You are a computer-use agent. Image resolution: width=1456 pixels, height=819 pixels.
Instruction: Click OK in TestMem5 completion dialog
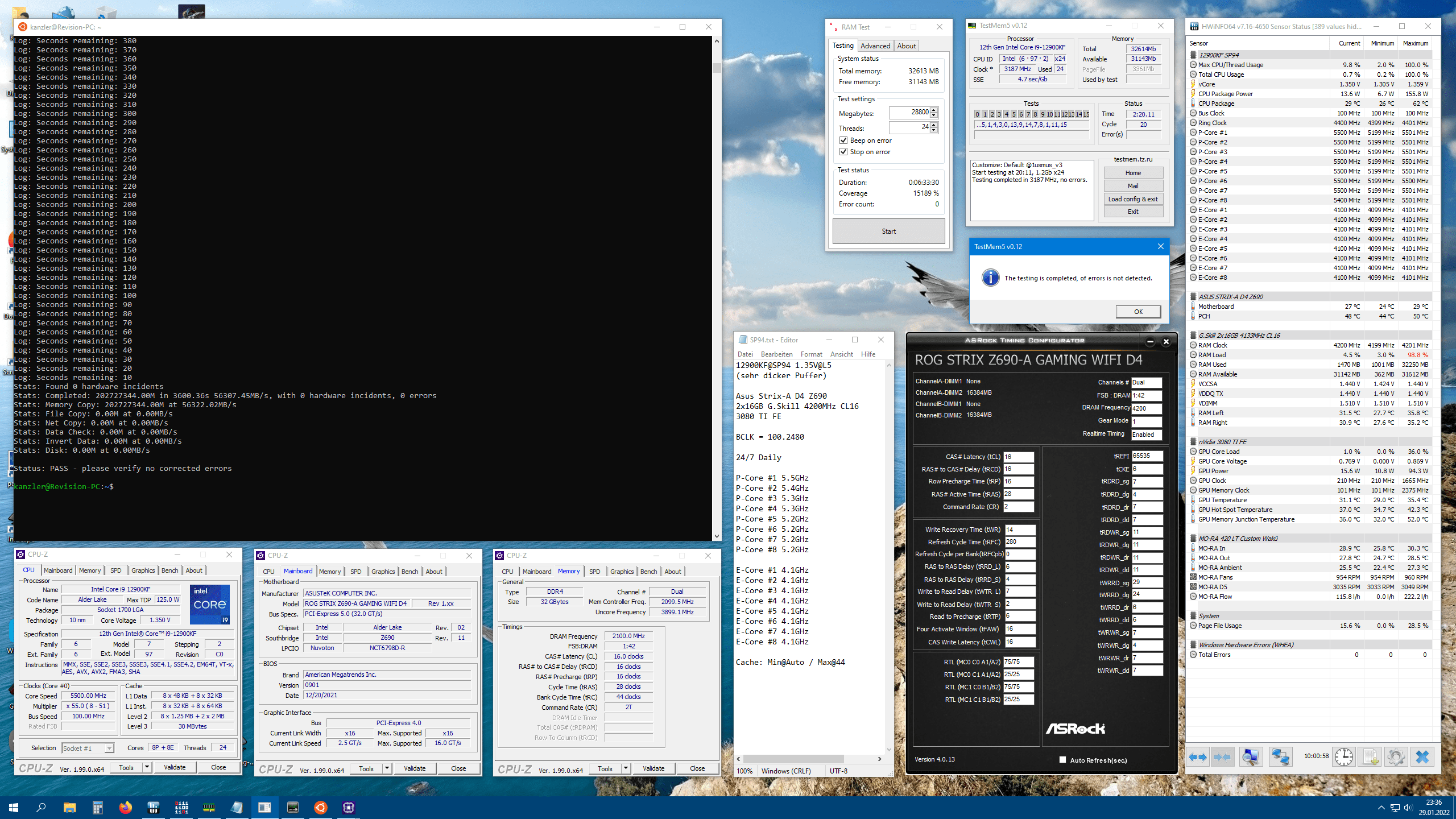click(1138, 312)
